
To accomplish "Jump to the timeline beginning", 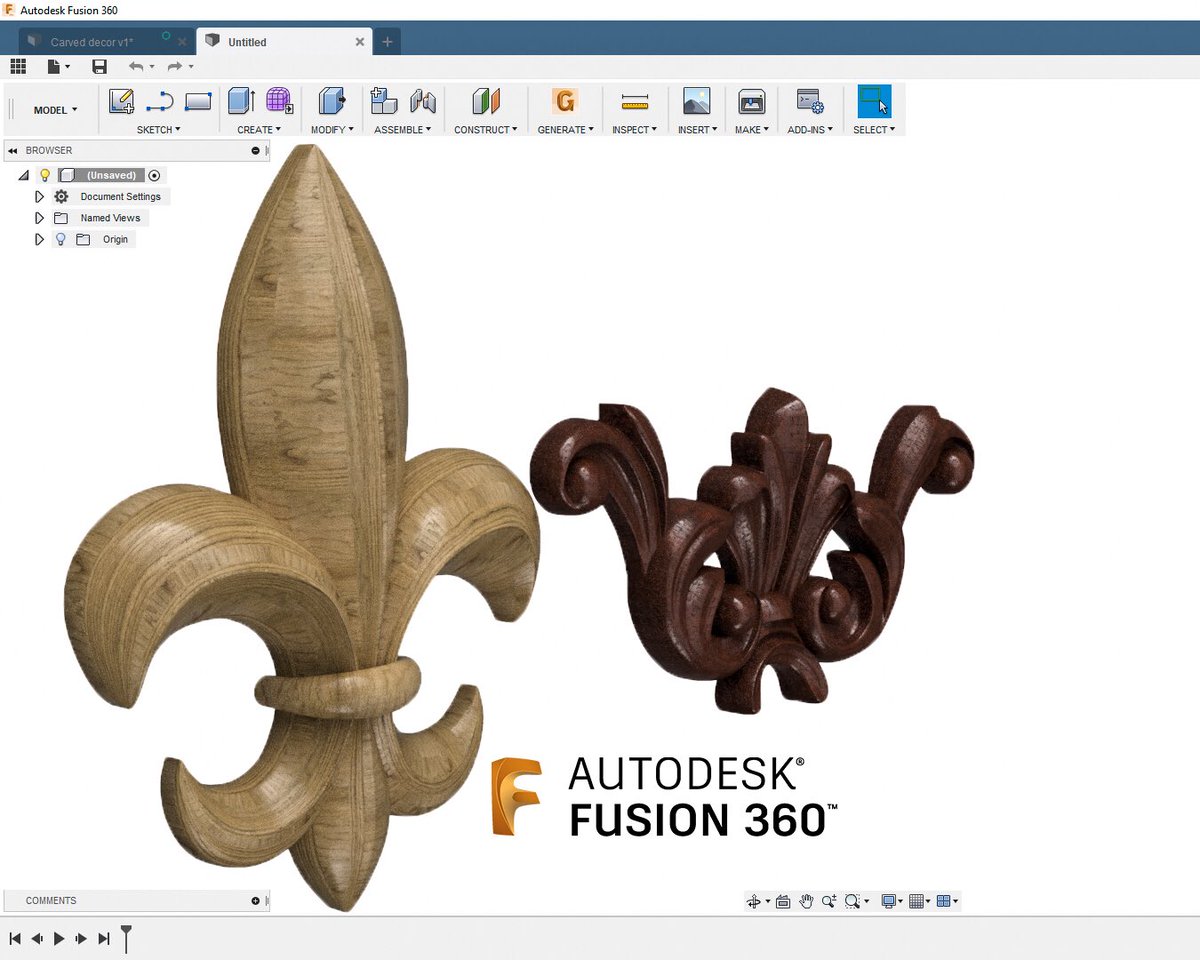I will coord(15,939).
